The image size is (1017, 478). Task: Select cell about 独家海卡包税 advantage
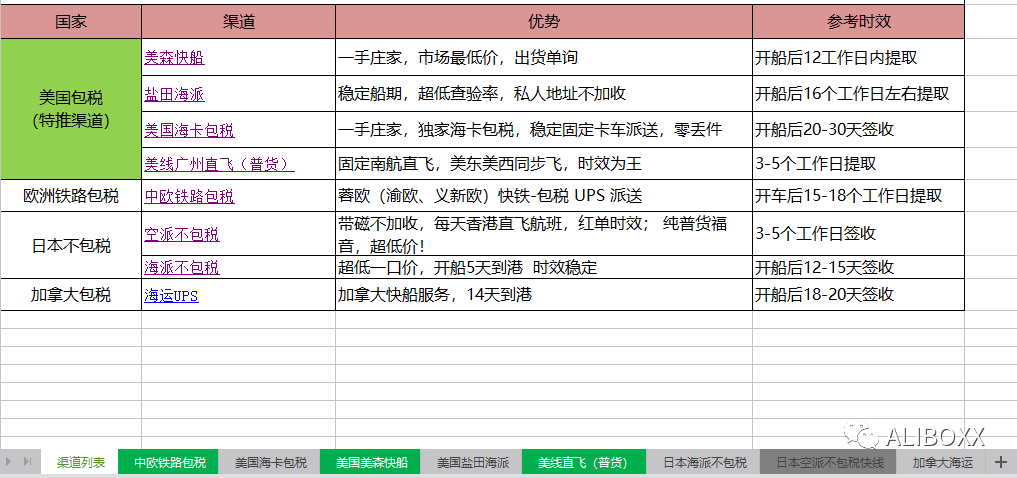pyautogui.click(x=544, y=130)
